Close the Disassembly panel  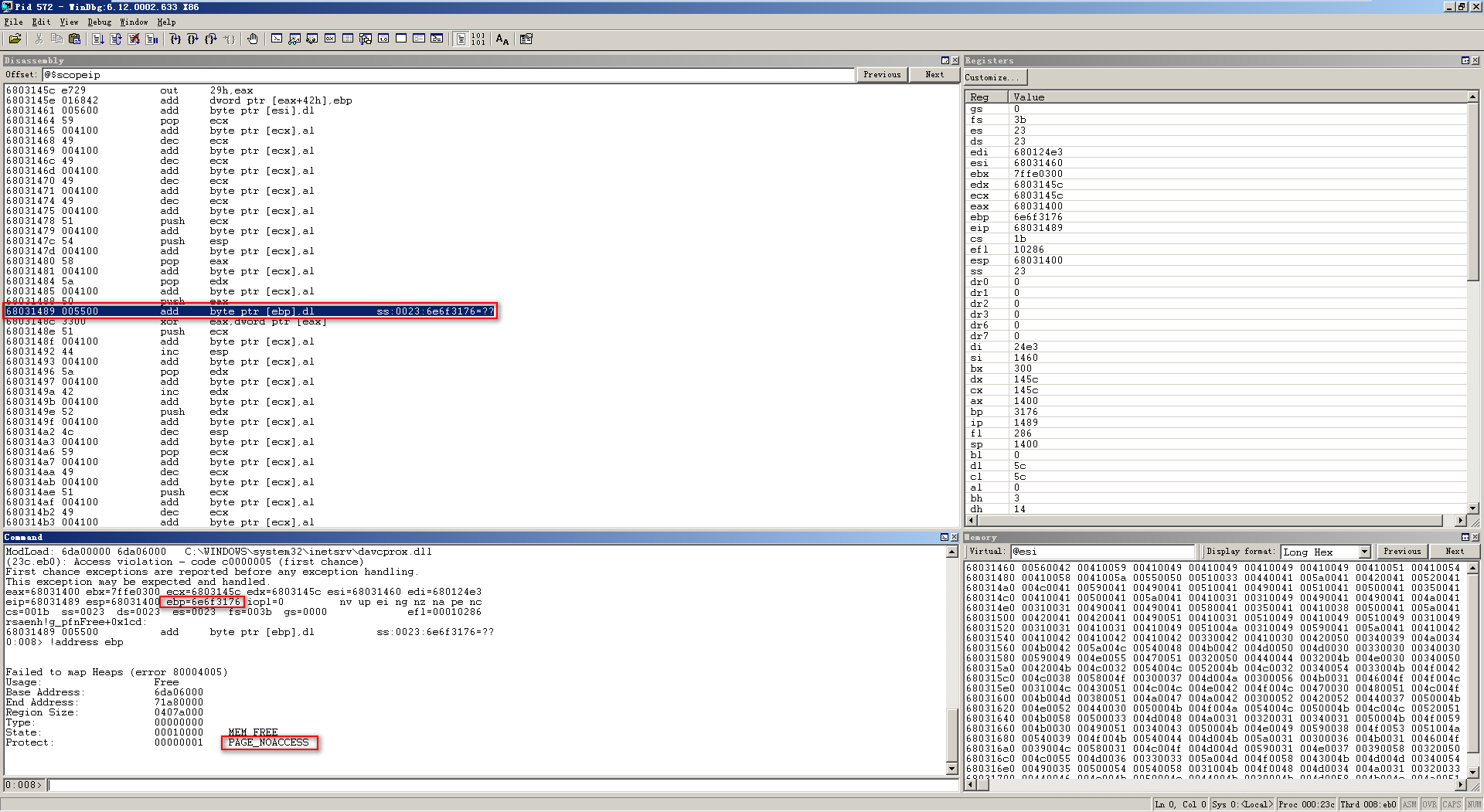click(955, 60)
